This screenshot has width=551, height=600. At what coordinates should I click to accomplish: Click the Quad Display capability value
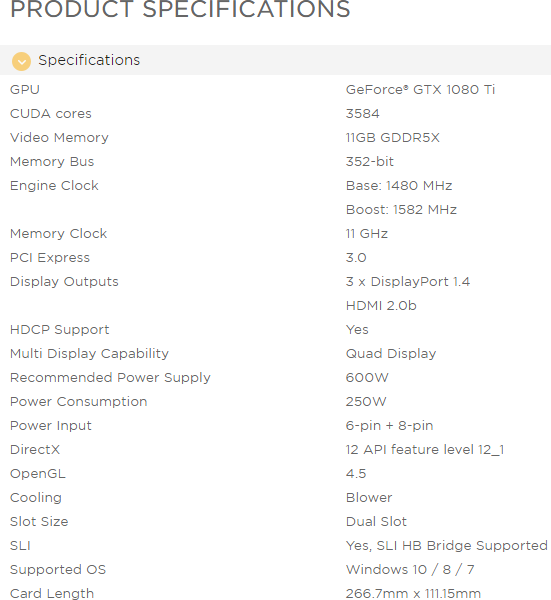pos(391,354)
